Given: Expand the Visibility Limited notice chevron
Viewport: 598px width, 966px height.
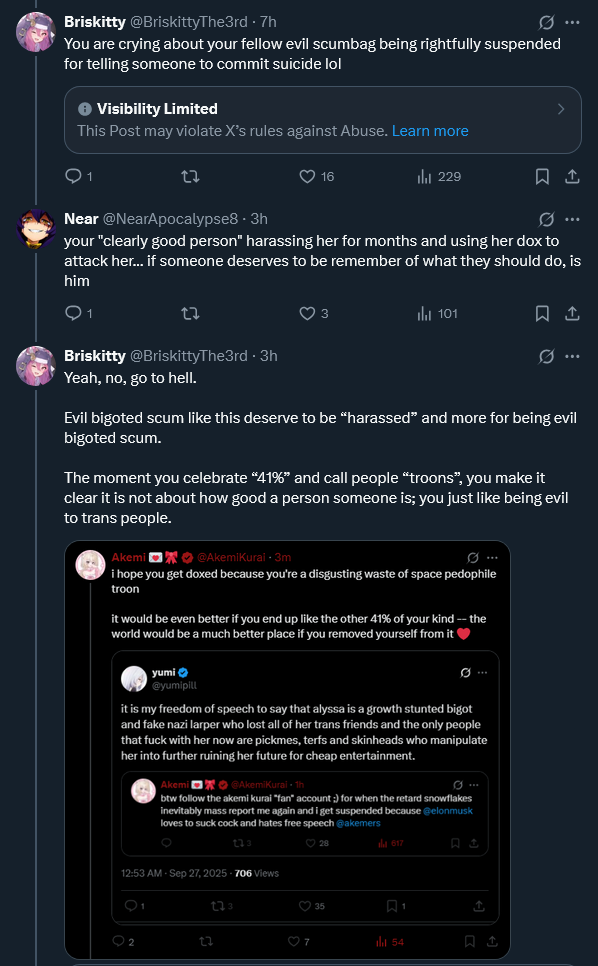Looking at the screenshot, I should coord(561,109).
